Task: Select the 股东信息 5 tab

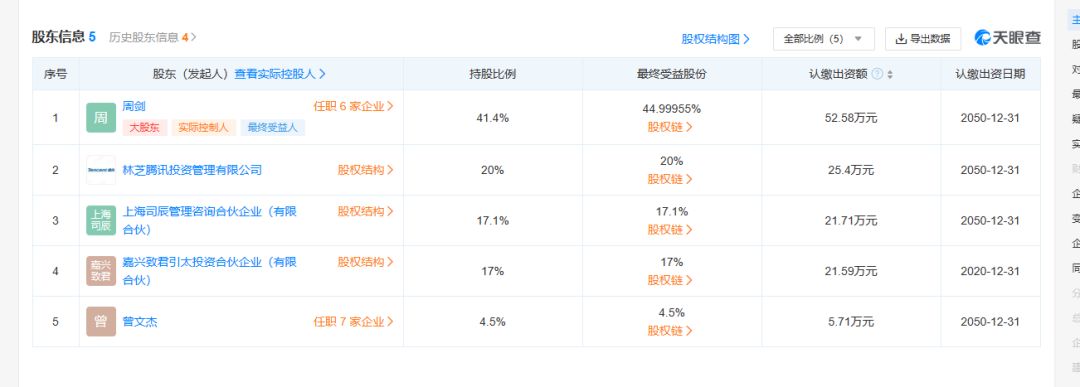Action: (x=63, y=37)
